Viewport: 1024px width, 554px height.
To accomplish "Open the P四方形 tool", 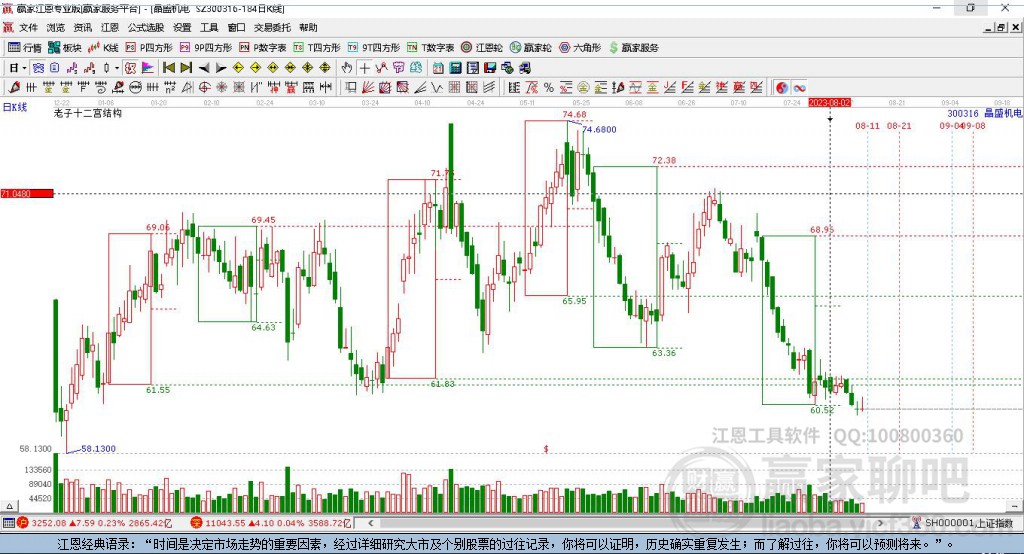I will point(149,48).
